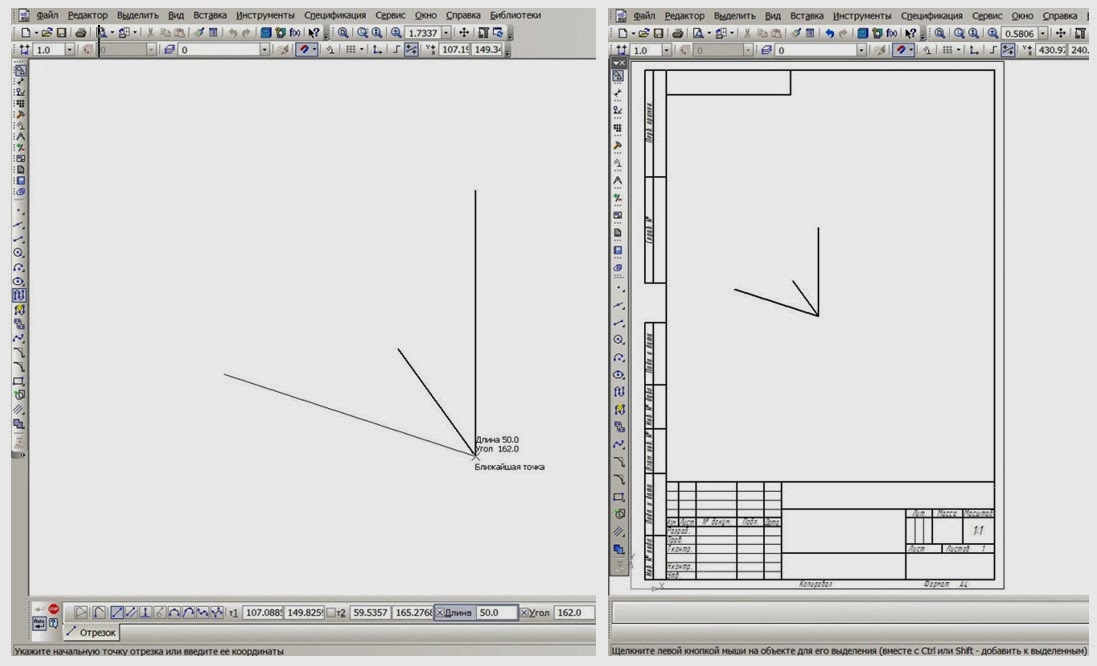Click Print icon in left window toolbar
This screenshot has height=666, width=1097.
(x=80, y=32)
